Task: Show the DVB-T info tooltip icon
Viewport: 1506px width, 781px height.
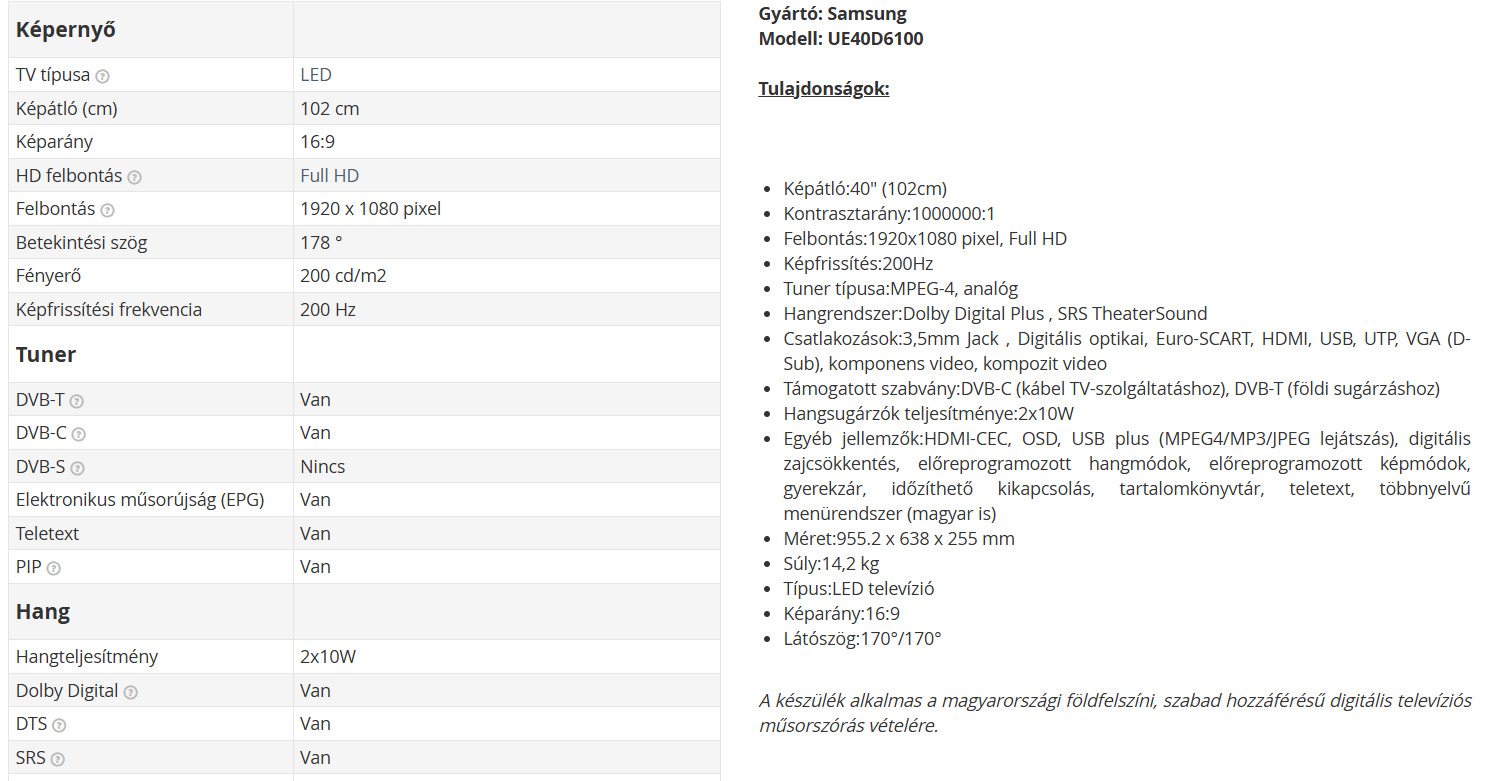Action: coord(77,401)
